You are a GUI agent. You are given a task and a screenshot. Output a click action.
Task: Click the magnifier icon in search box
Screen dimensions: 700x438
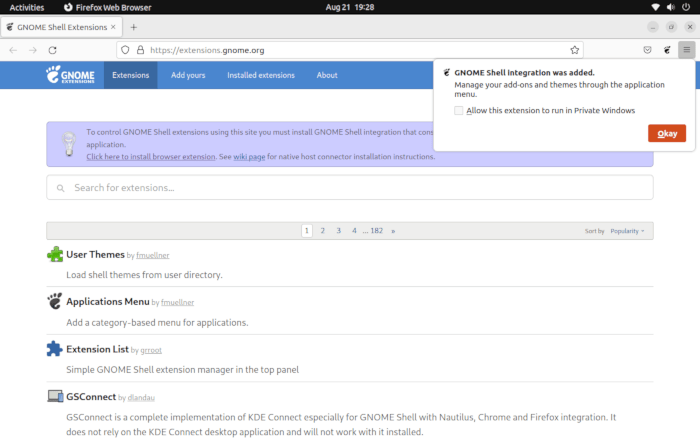pyautogui.click(x=61, y=188)
